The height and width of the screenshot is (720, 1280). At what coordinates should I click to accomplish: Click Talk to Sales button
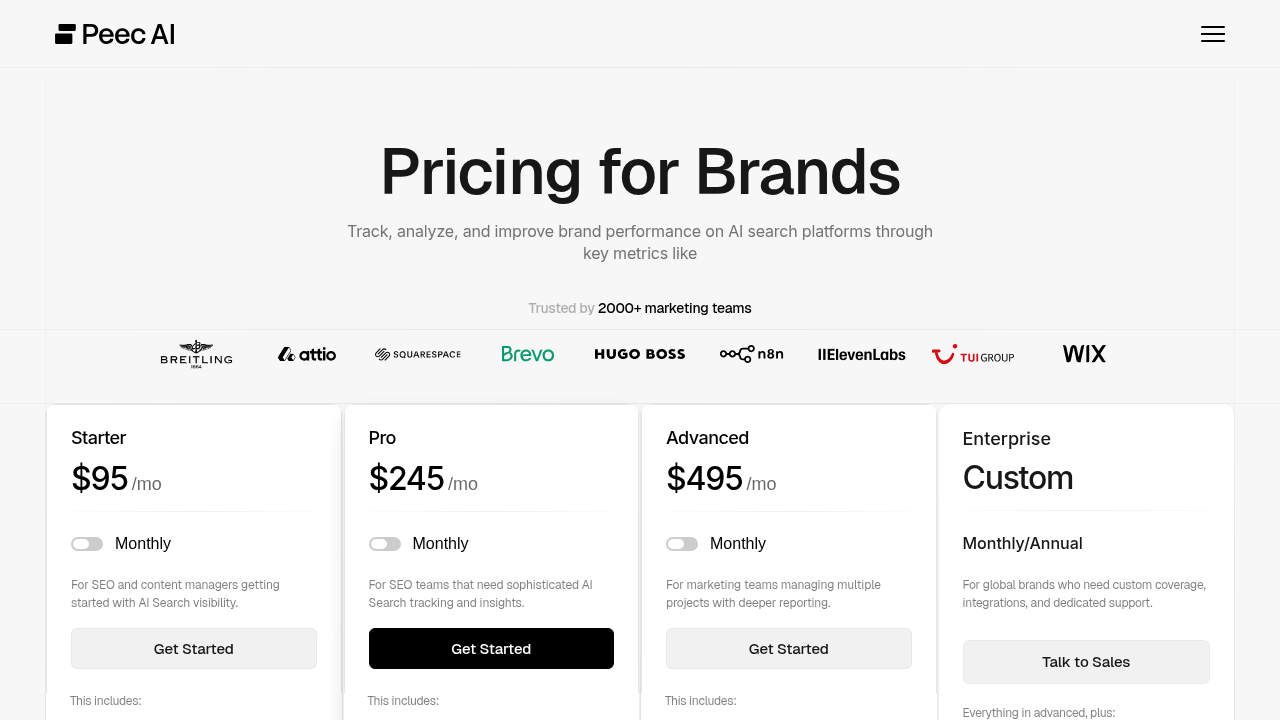(1086, 662)
